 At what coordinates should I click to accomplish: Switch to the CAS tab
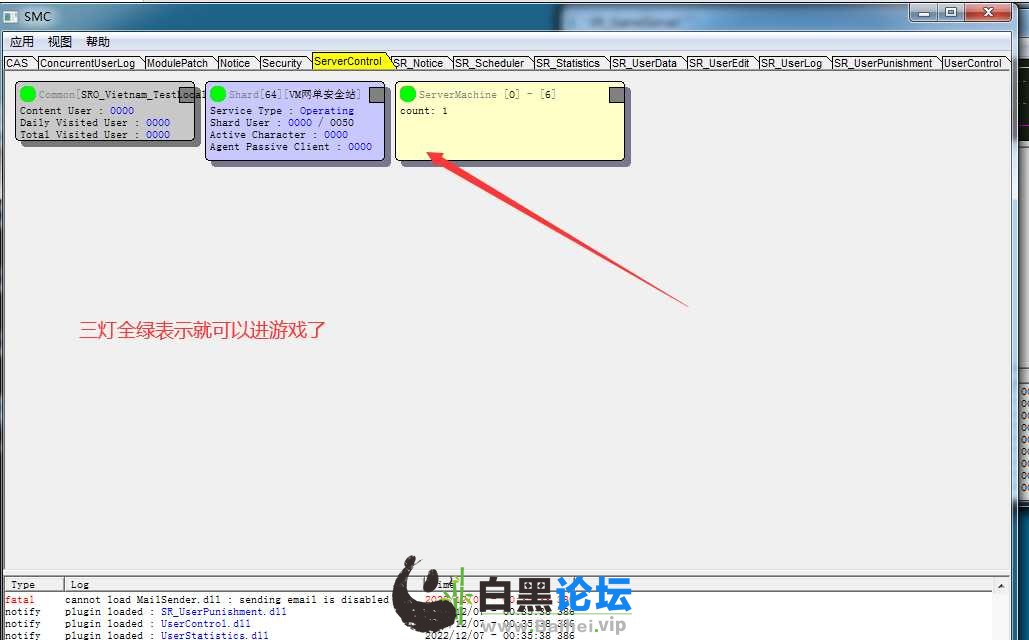click(x=17, y=63)
